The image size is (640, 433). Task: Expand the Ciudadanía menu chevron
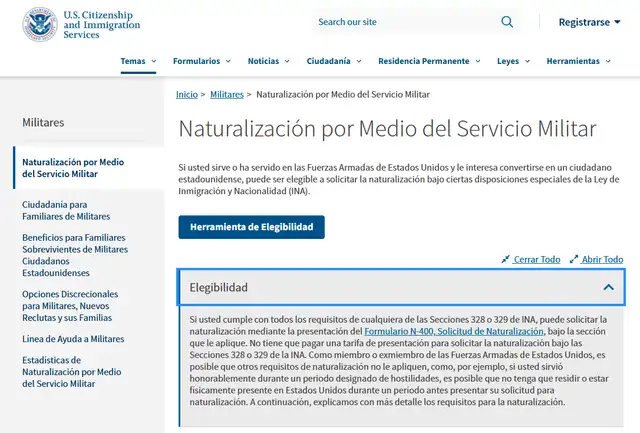pos(359,61)
